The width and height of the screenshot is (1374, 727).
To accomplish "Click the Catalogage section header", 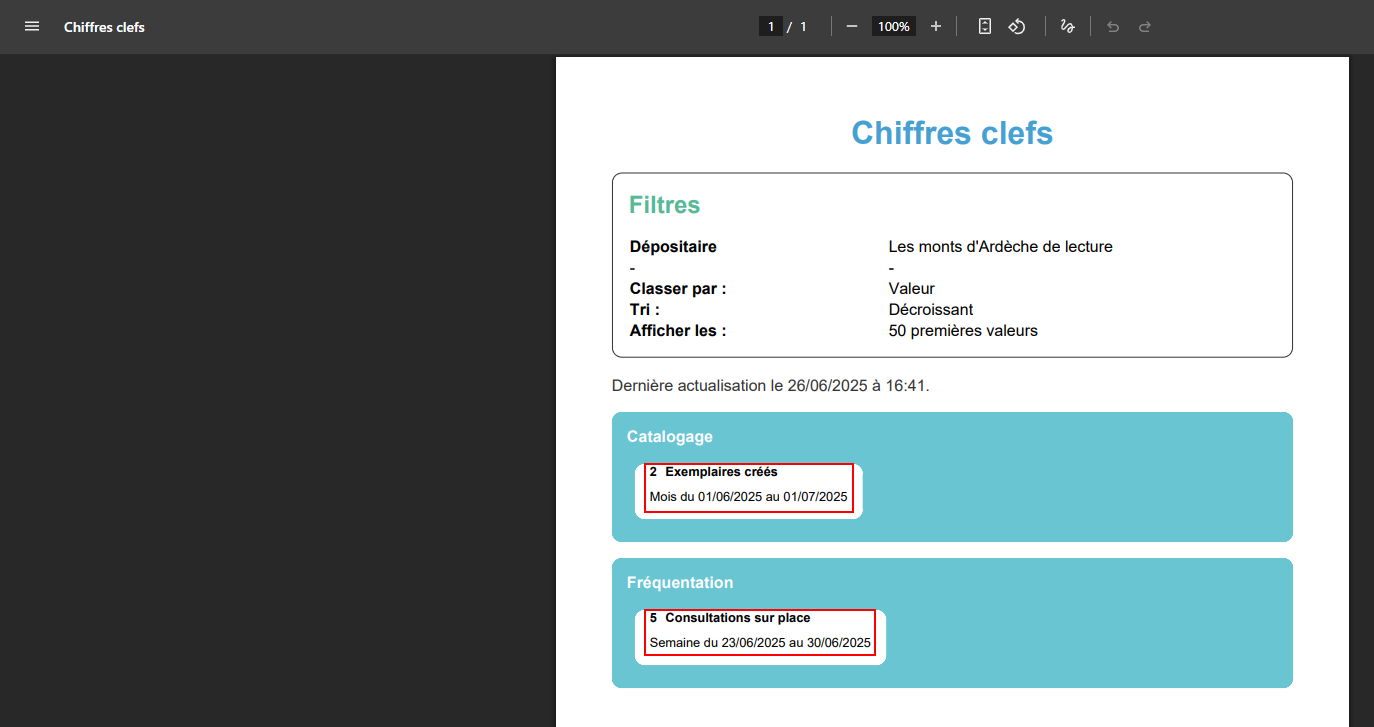I will click(669, 436).
